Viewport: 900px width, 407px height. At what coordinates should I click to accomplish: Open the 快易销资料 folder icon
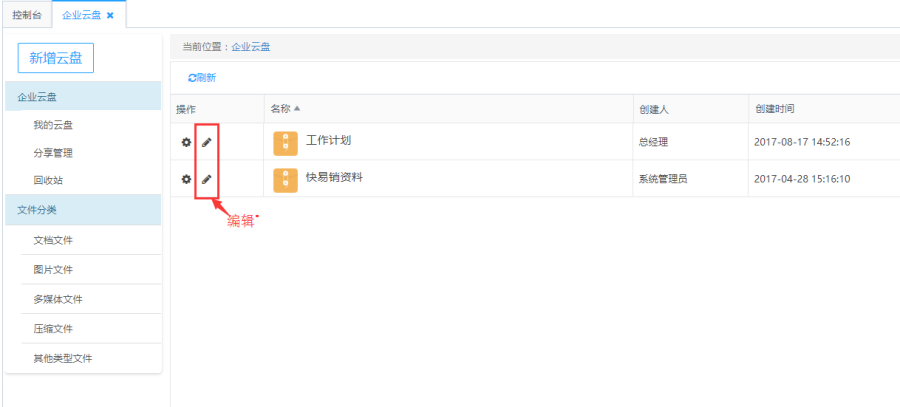285,180
